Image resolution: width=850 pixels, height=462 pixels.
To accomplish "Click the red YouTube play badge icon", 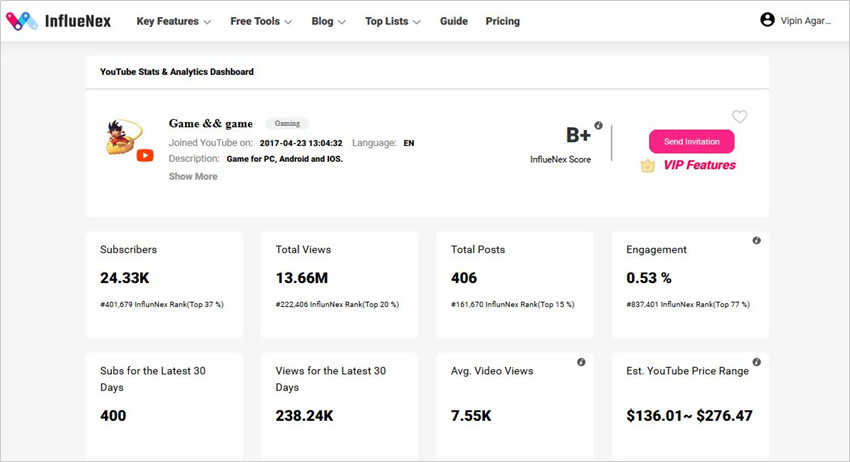I will pyautogui.click(x=145, y=156).
